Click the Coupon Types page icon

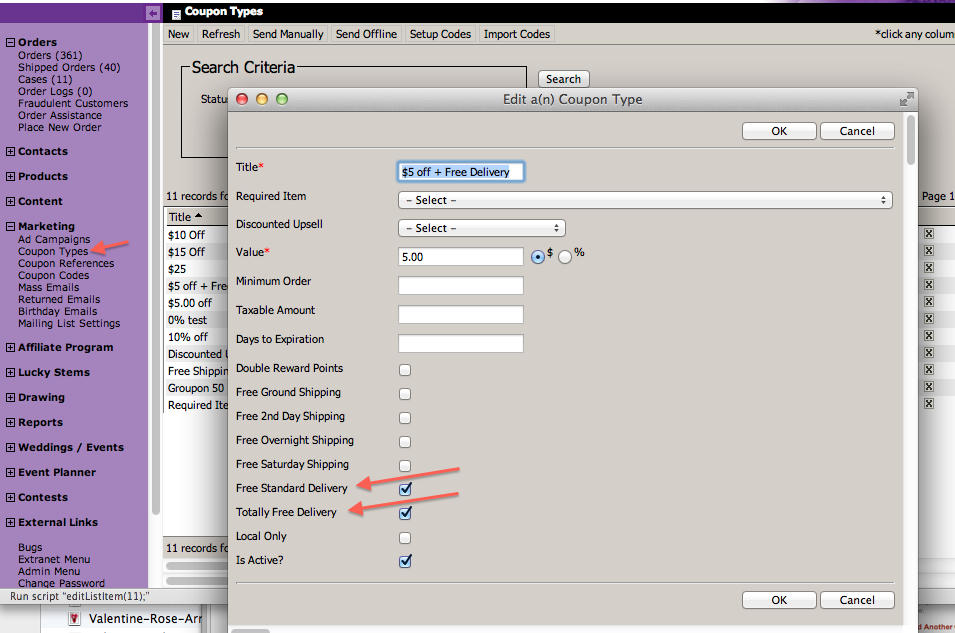pyautogui.click(x=176, y=13)
